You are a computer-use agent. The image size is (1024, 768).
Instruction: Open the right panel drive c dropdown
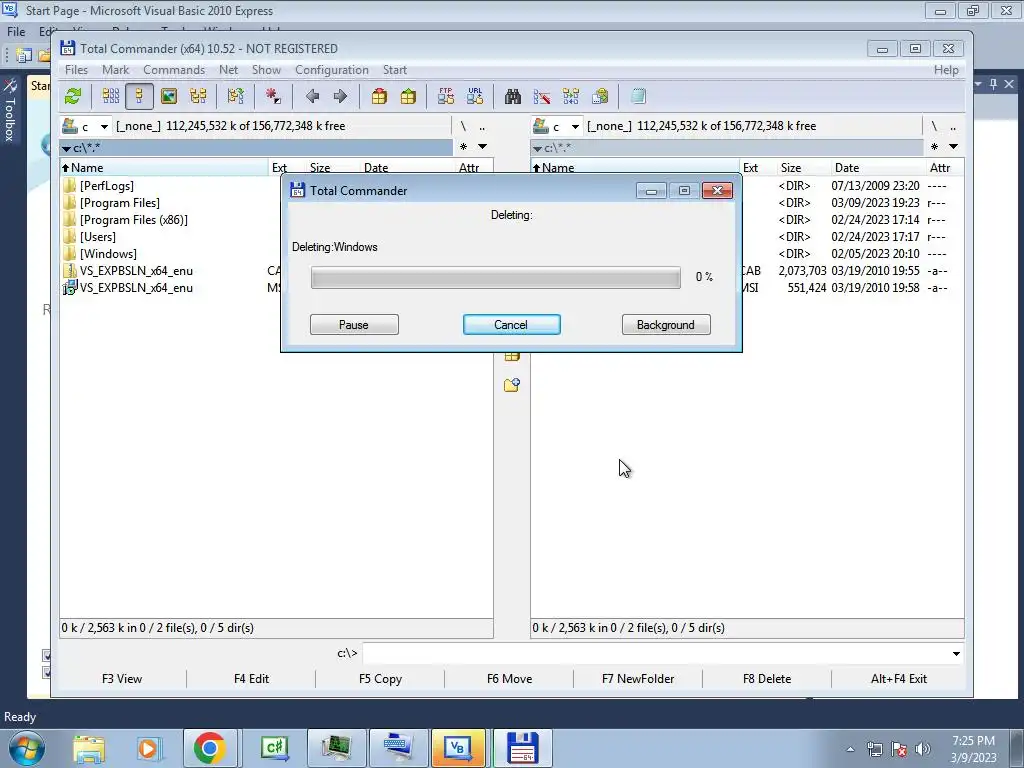[575, 126]
